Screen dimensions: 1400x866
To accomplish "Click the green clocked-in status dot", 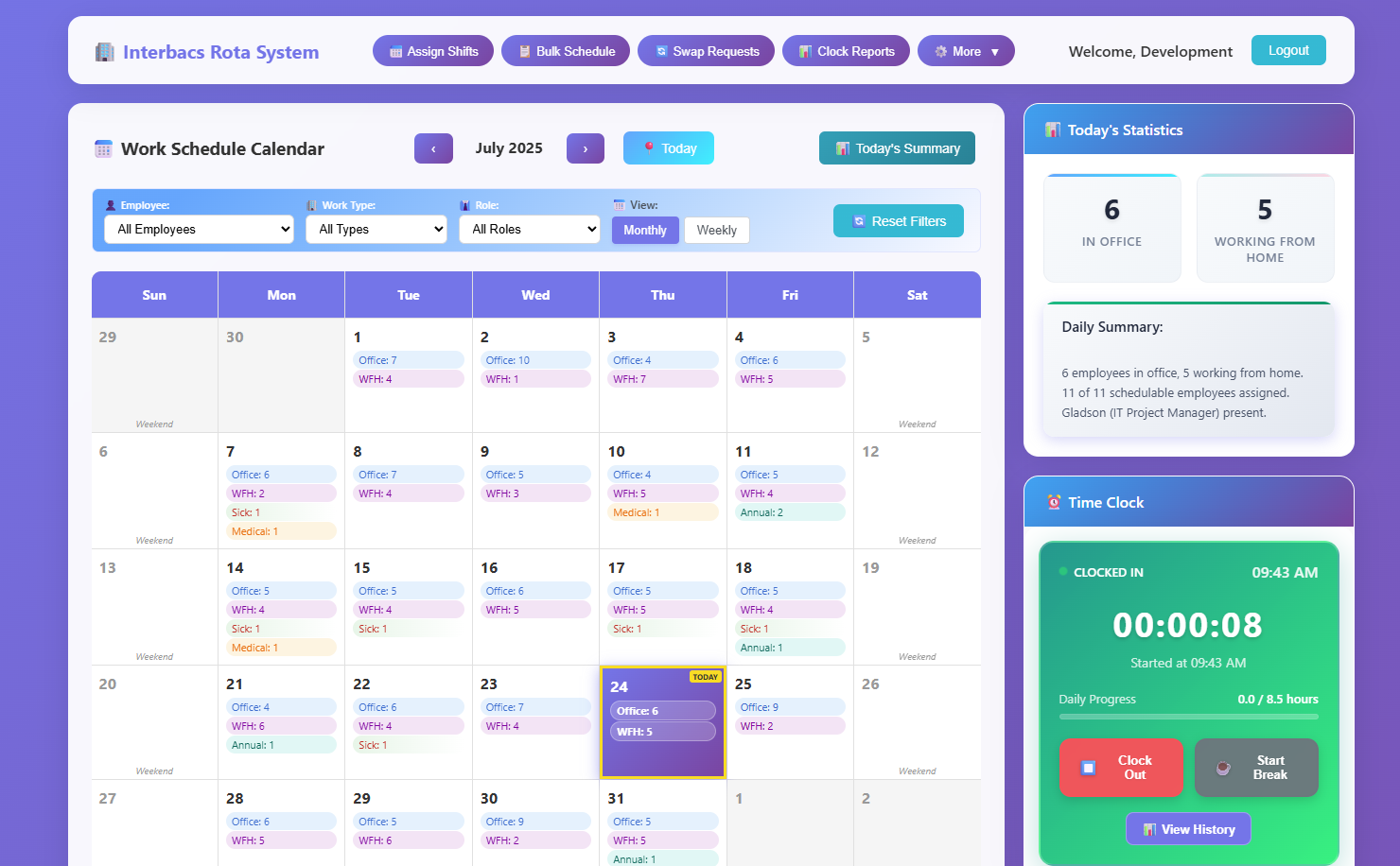I will click(1063, 571).
